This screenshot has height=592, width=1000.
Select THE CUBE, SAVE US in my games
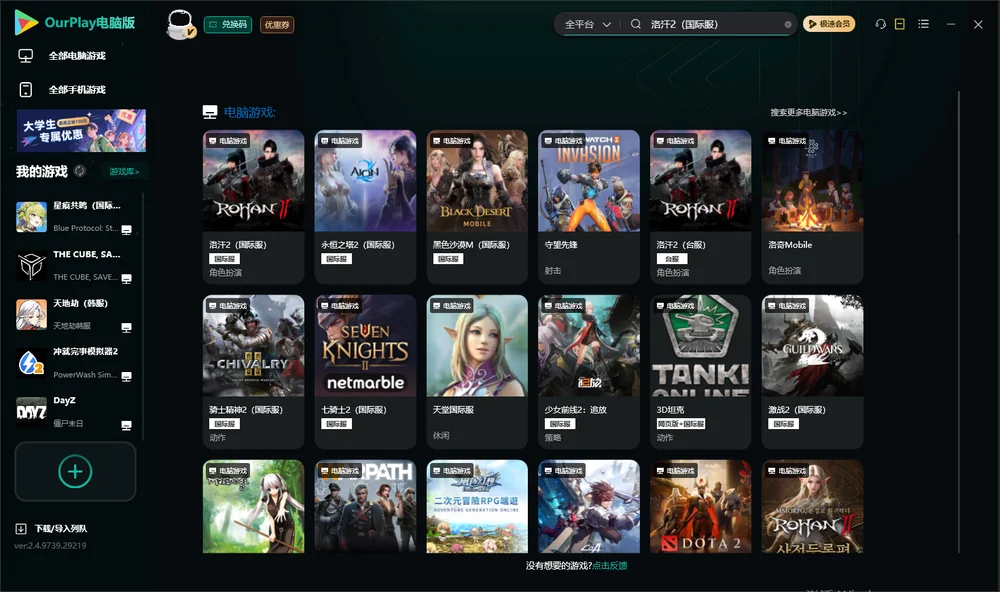(75, 265)
